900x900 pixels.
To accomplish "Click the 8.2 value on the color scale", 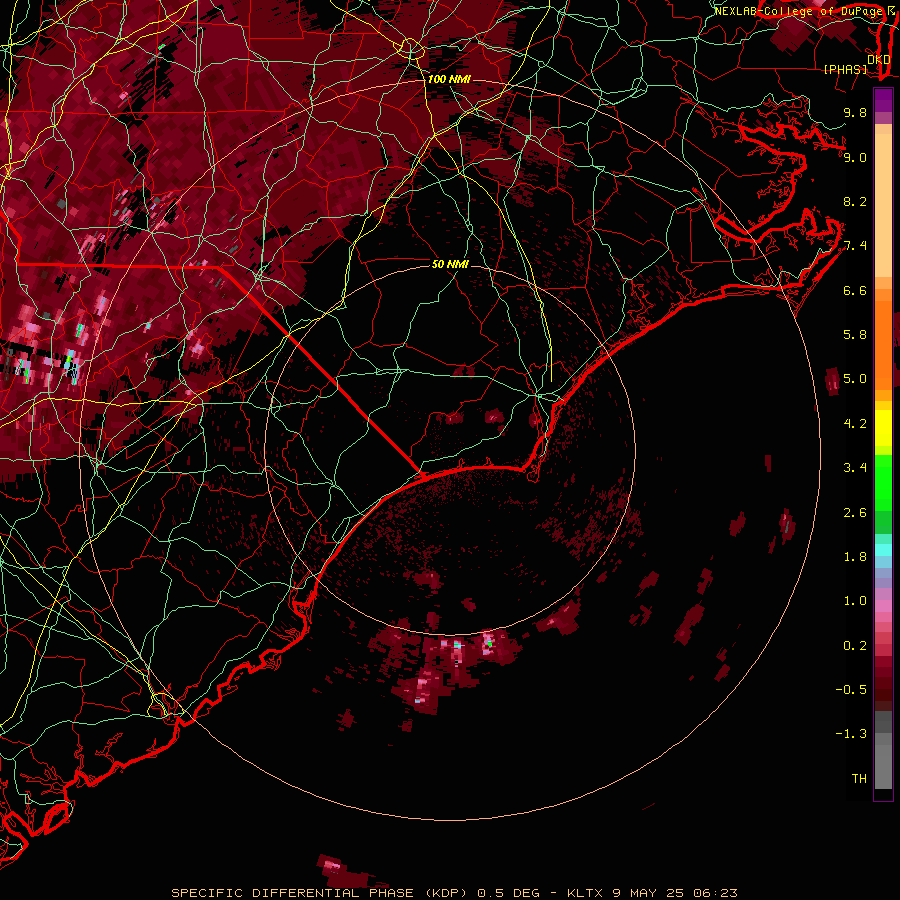I will (855, 201).
